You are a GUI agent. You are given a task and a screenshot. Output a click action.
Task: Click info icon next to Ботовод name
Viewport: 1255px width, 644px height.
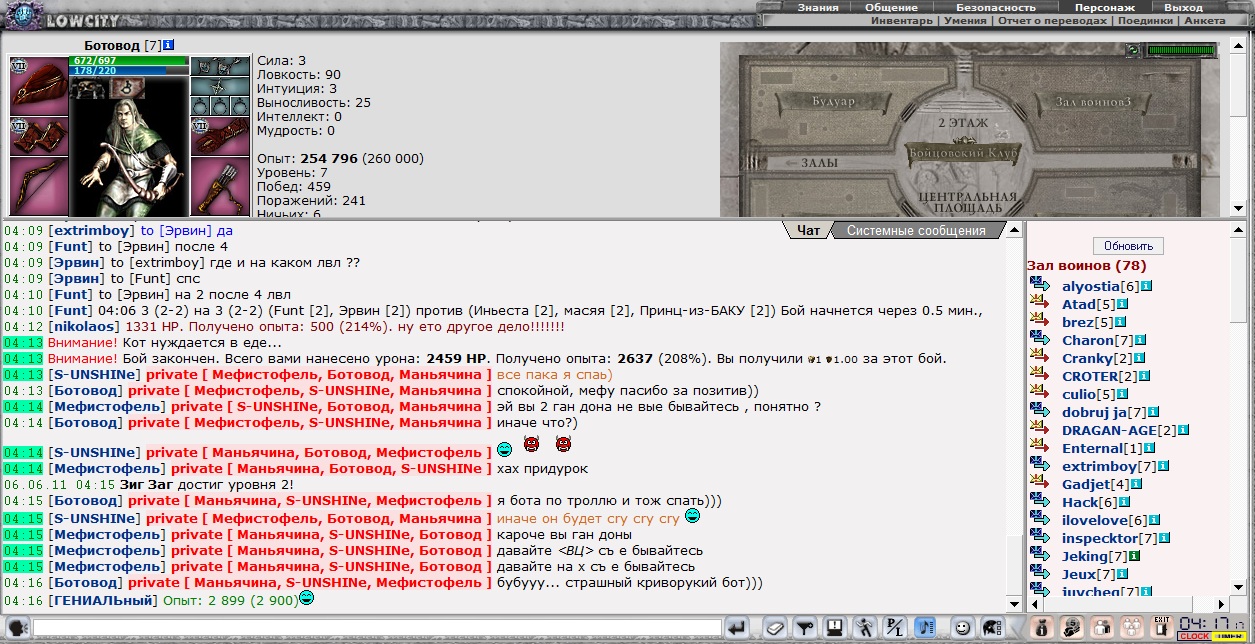click(x=169, y=45)
